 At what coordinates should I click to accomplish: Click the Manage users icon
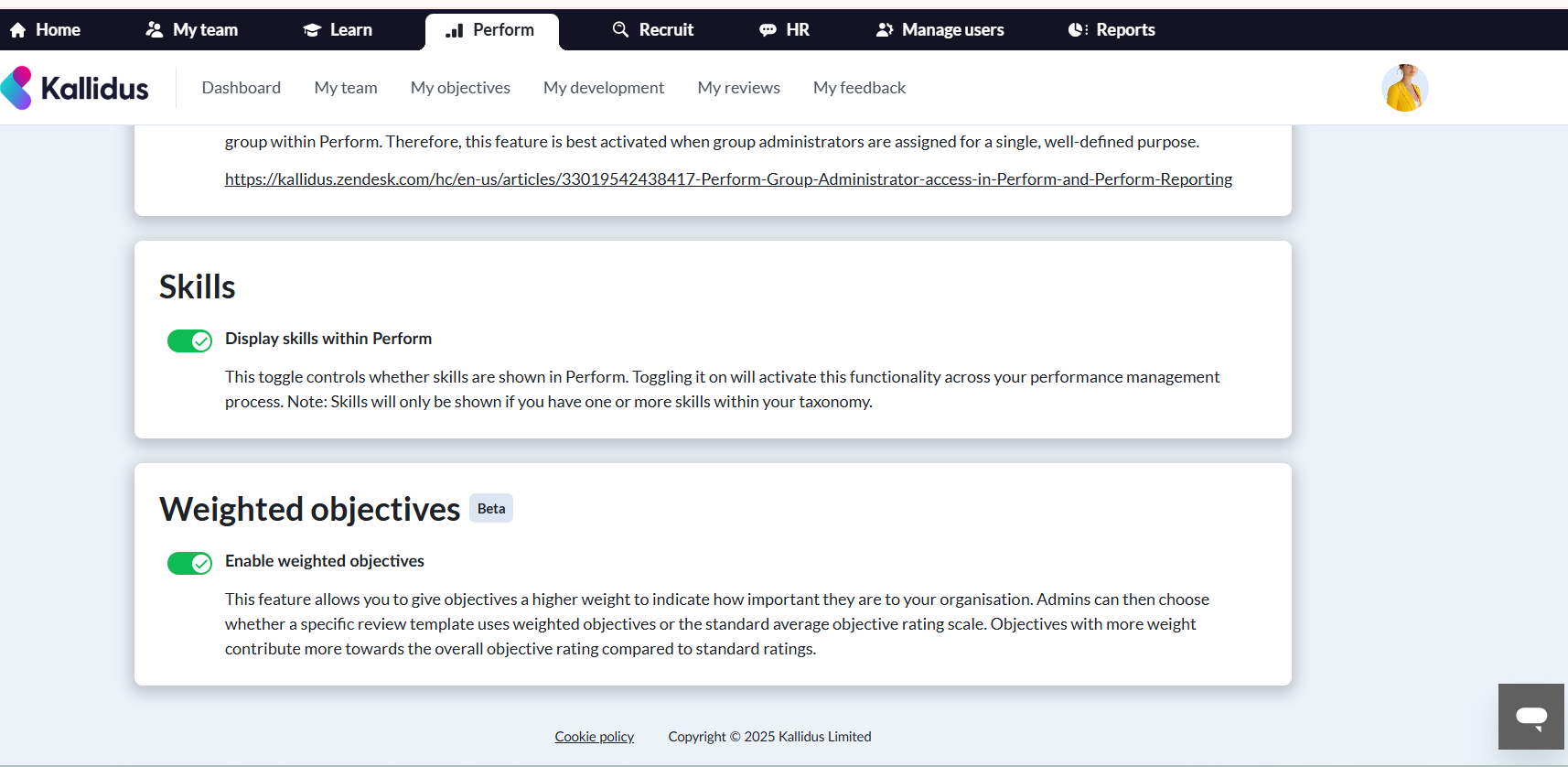884,30
